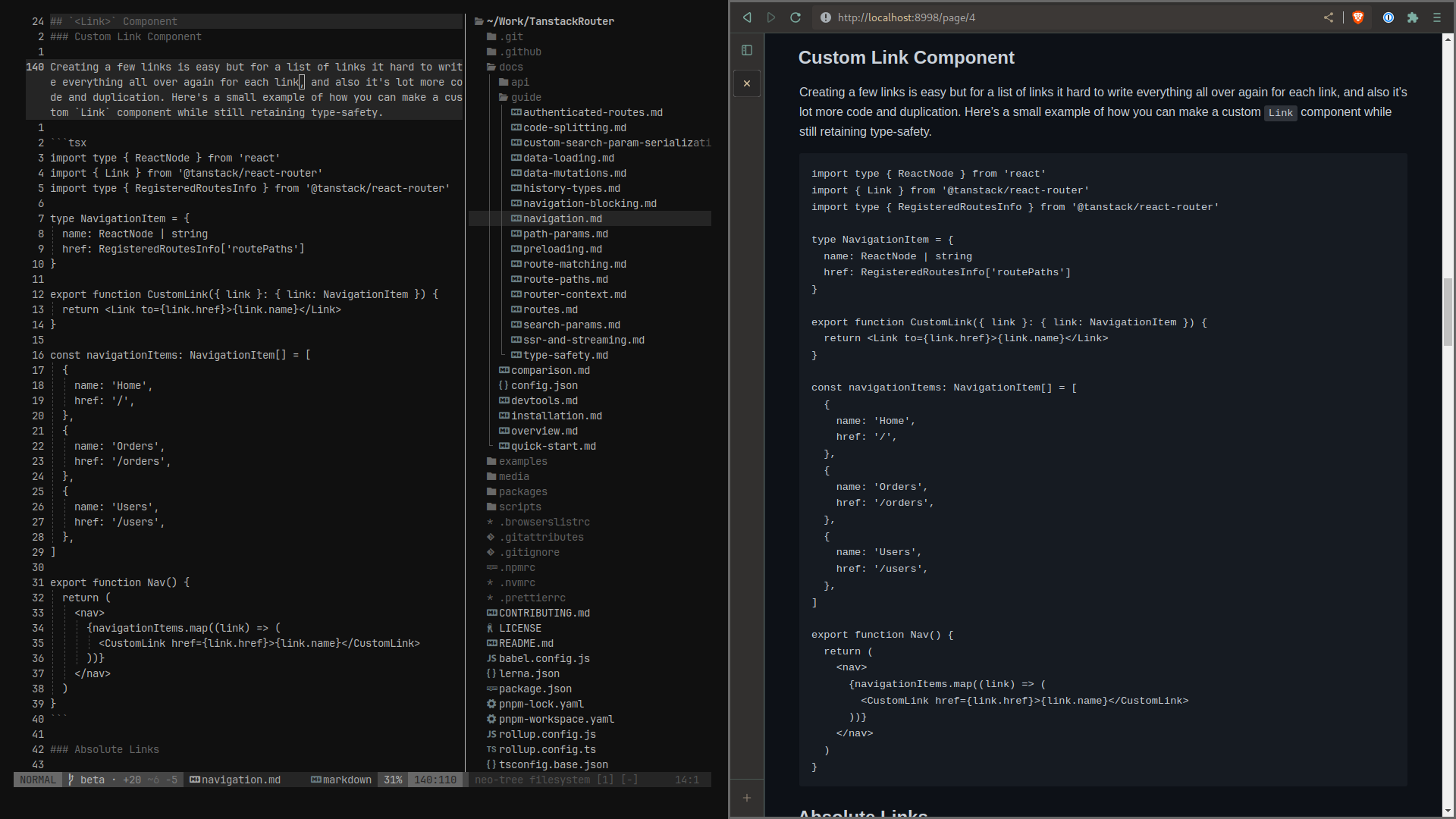This screenshot has width=1456, height=819.
Task: Toggle the vertical tabs sidebar panel
Action: coord(747,50)
